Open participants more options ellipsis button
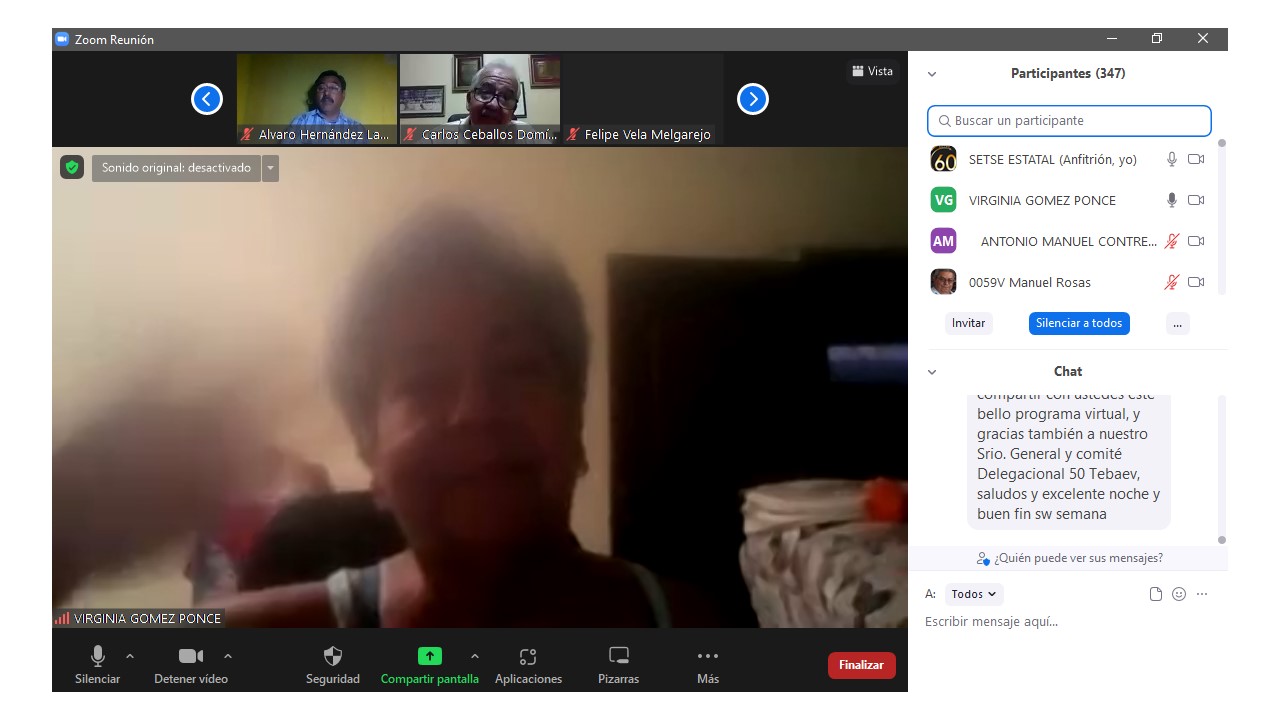The width and height of the screenshot is (1280, 720). [1178, 323]
